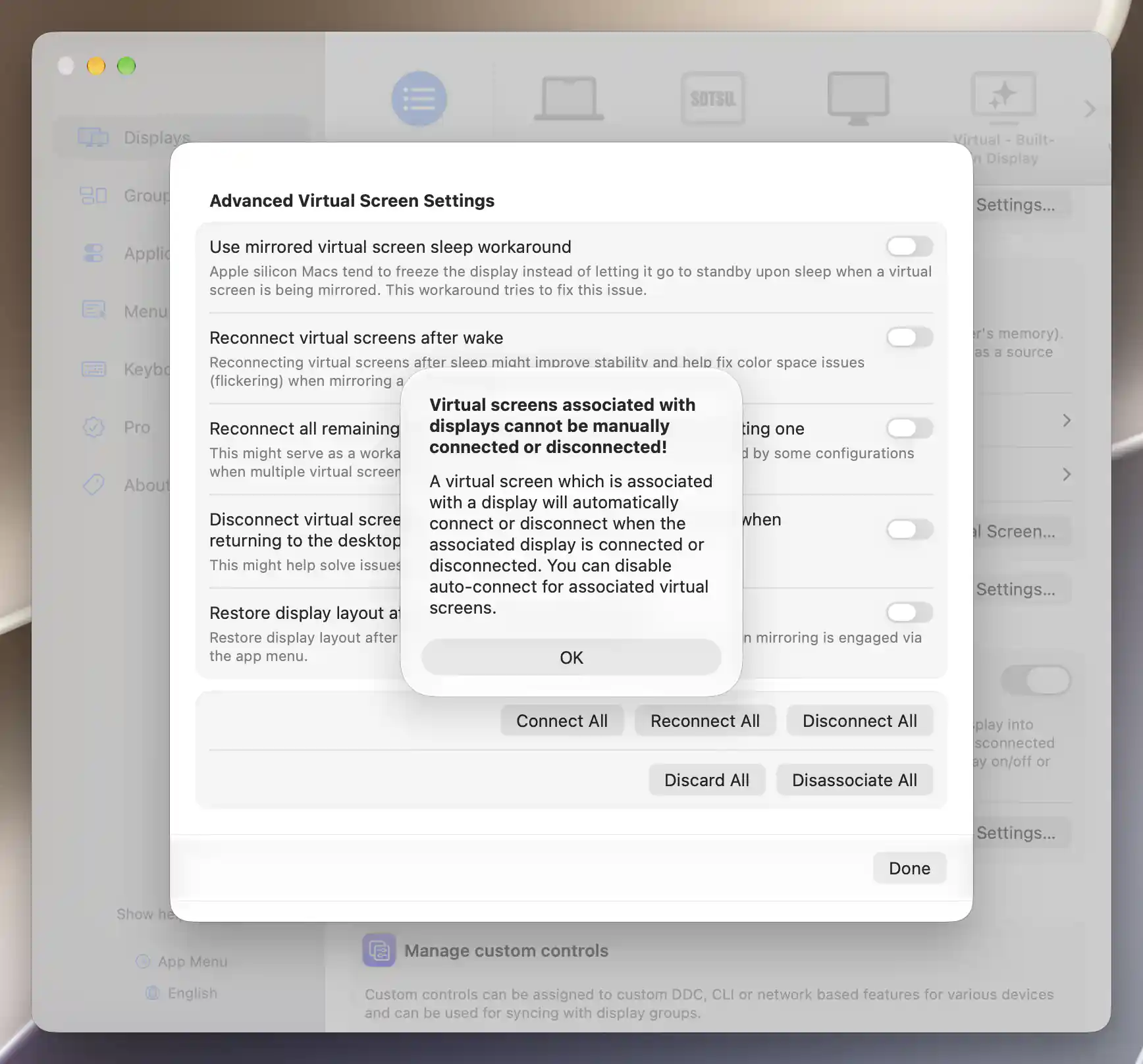
Task: Click OK in the alert dialog
Action: point(571,657)
